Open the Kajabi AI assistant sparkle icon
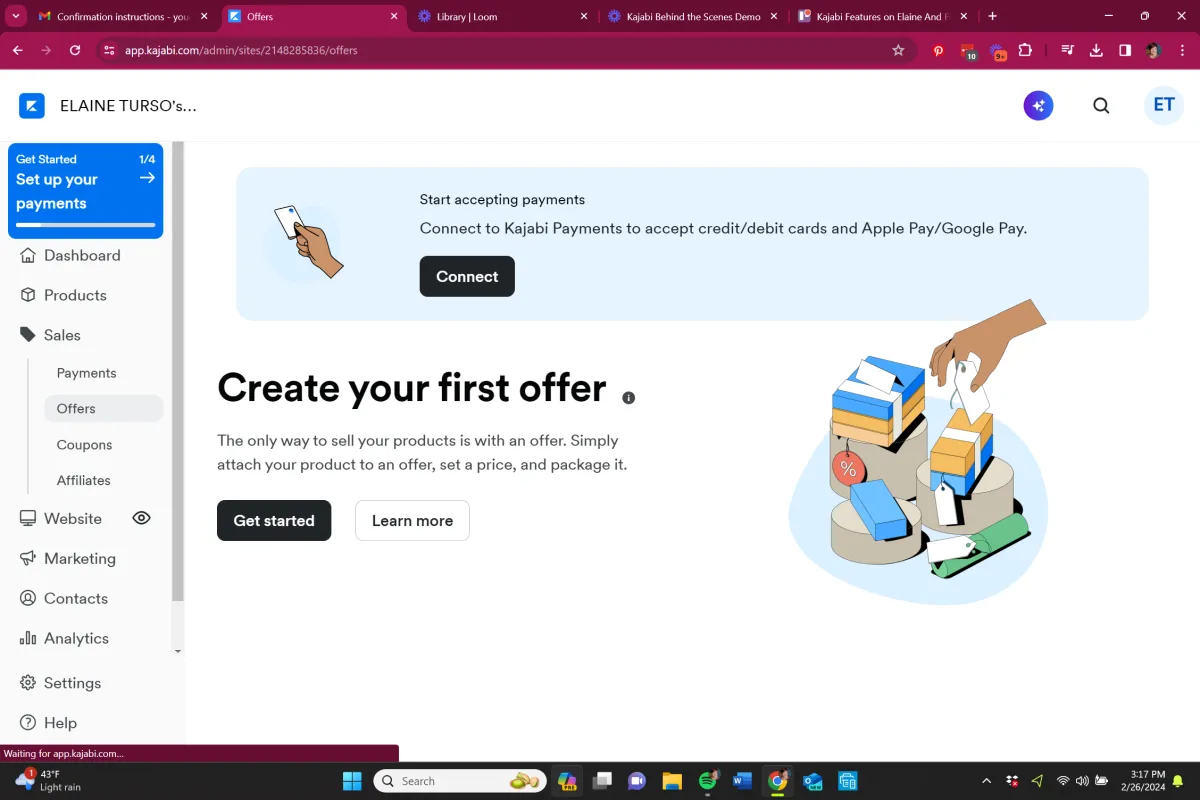 pyautogui.click(x=1038, y=105)
